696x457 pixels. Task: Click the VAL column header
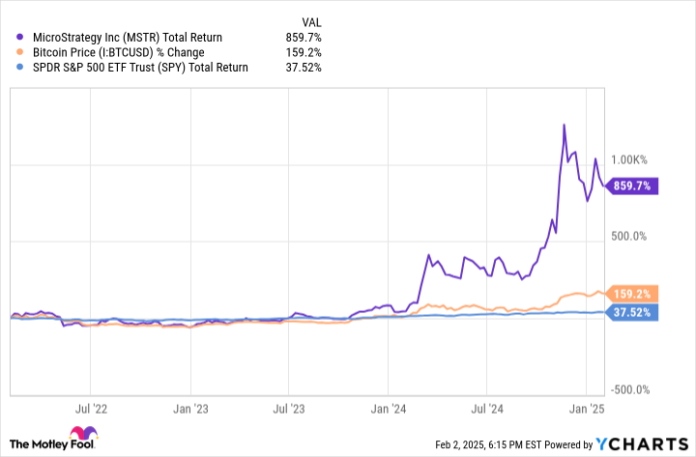[312, 22]
